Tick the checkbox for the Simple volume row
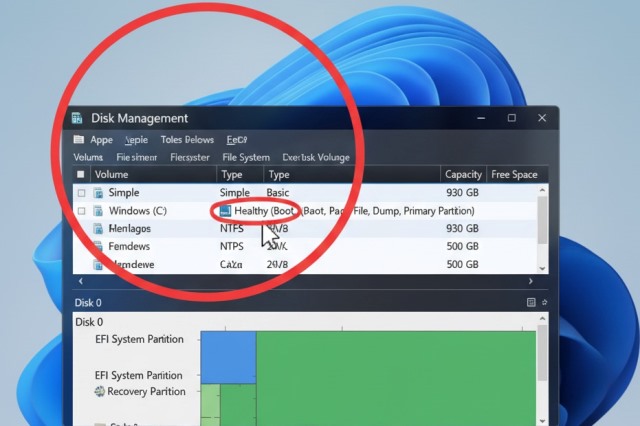The width and height of the screenshot is (640, 426). point(82,193)
